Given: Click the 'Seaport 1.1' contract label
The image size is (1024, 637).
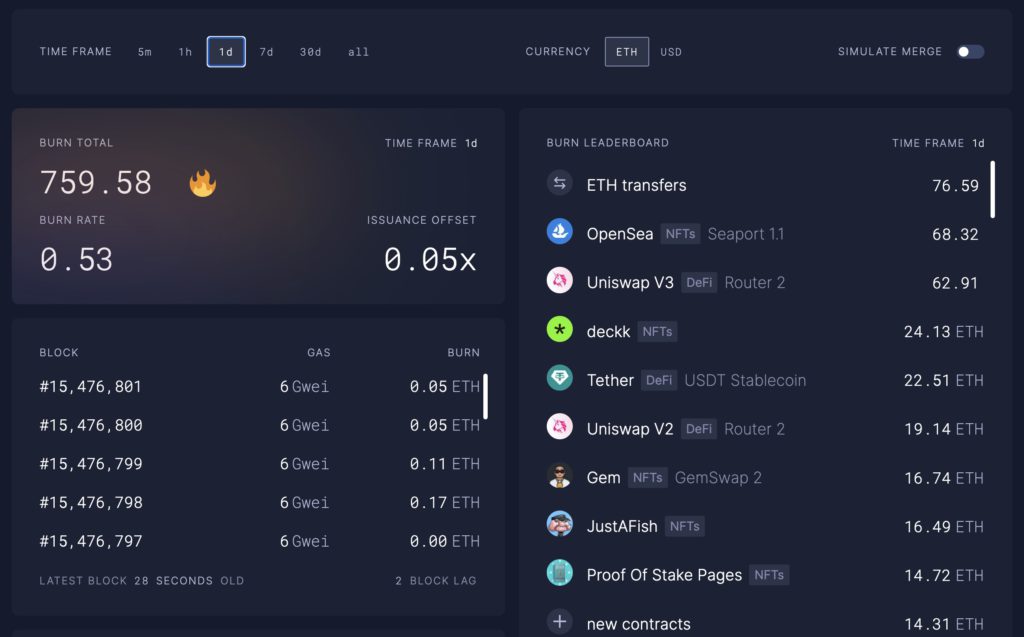Looking at the screenshot, I should tap(746, 234).
